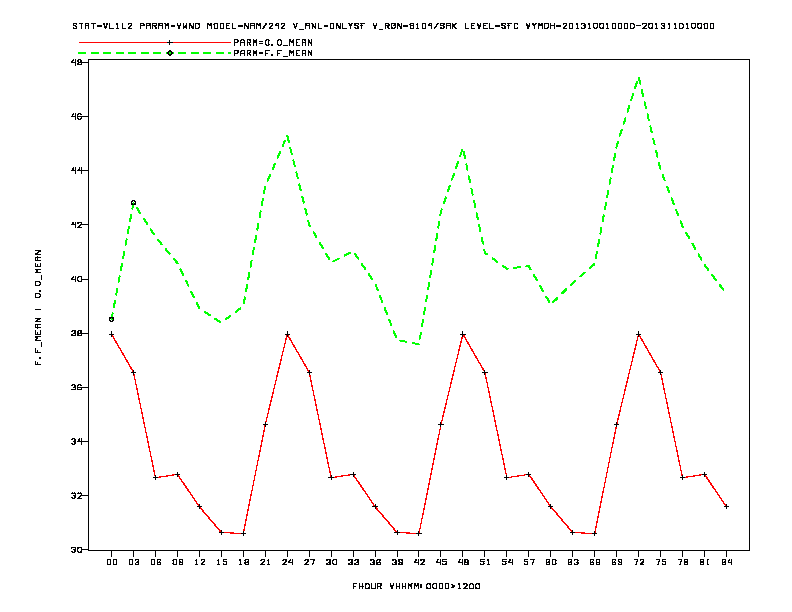Click y-axis tick label 40
The image size is (792, 612).
[76, 279]
